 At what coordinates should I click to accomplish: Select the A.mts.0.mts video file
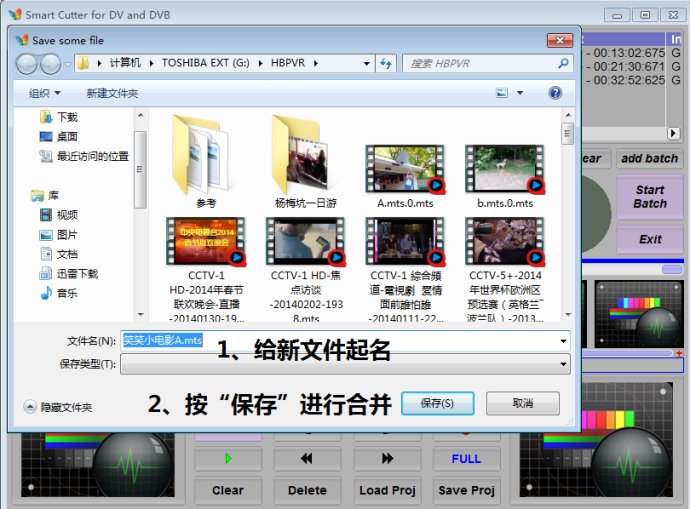point(405,176)
